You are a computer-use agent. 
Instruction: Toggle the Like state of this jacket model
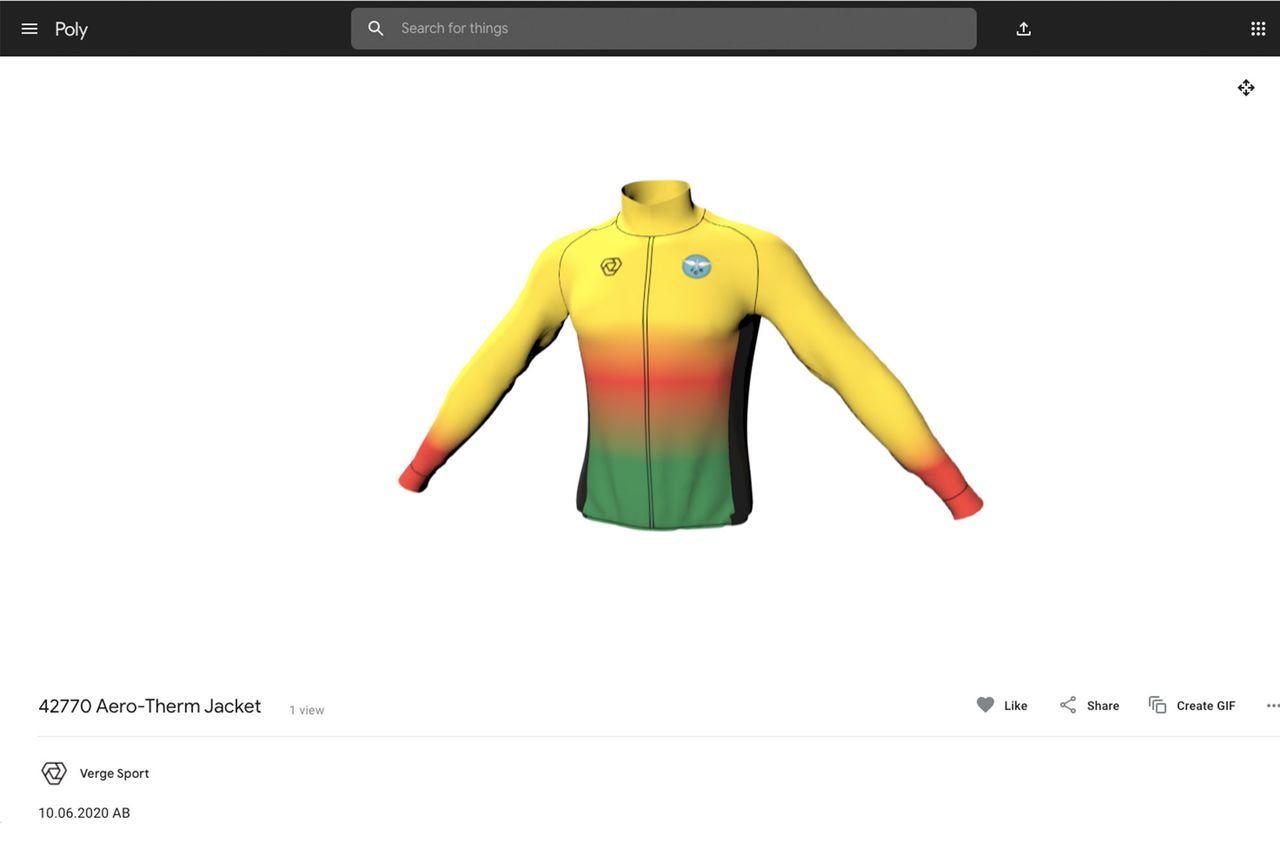click(1002, 705)
